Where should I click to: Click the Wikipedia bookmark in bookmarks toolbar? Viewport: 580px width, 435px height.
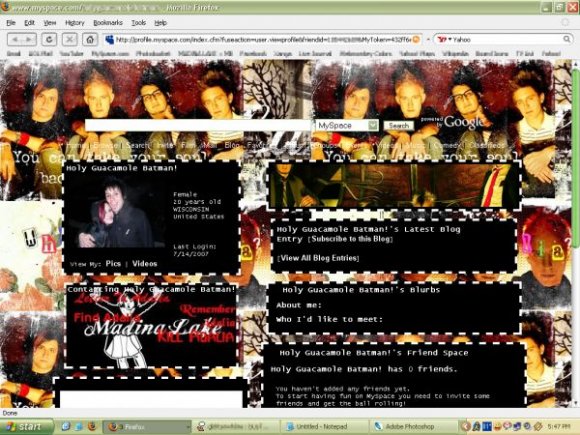(x=455, y=54)
